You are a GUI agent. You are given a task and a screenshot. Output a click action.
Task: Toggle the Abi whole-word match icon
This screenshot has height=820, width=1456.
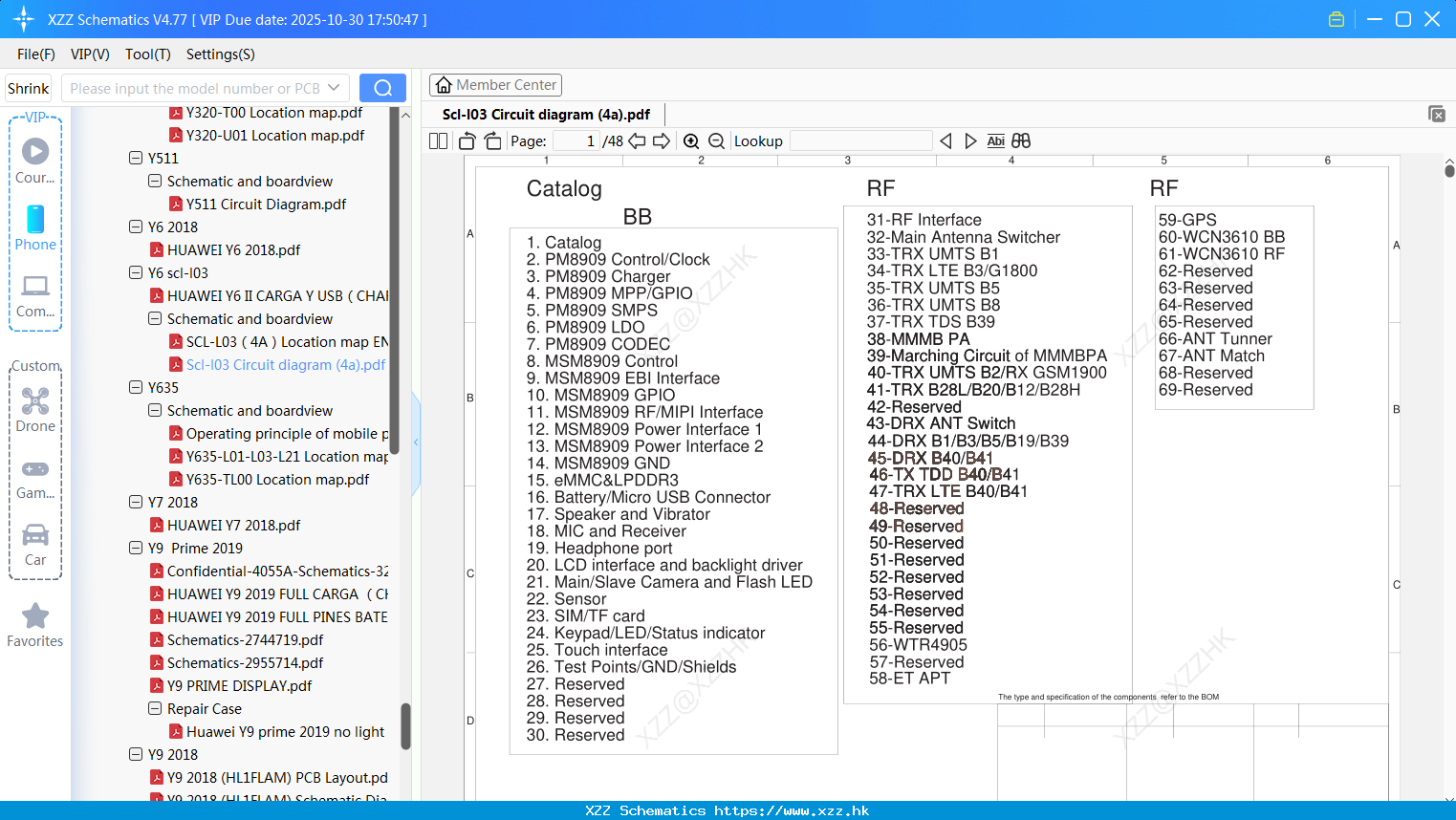(995, 141)
